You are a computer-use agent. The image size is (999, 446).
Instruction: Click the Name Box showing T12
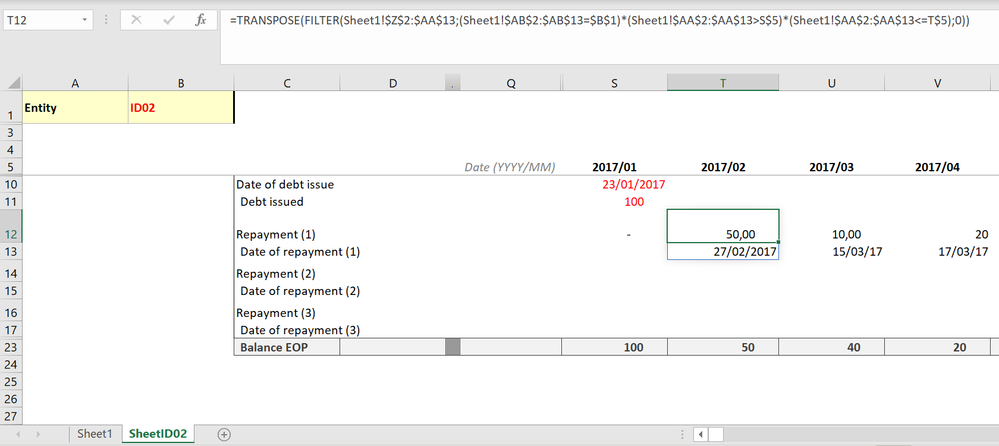tap(40, 20)
